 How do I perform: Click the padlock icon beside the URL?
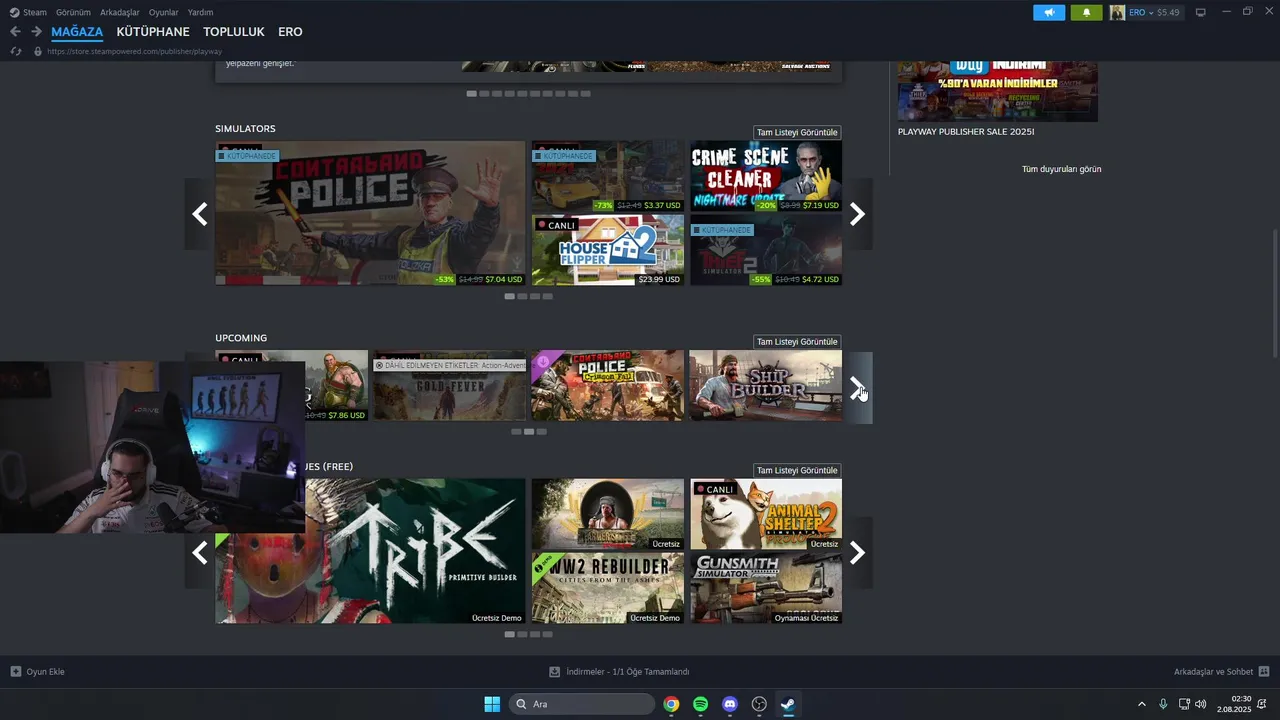tap(38, 51)
